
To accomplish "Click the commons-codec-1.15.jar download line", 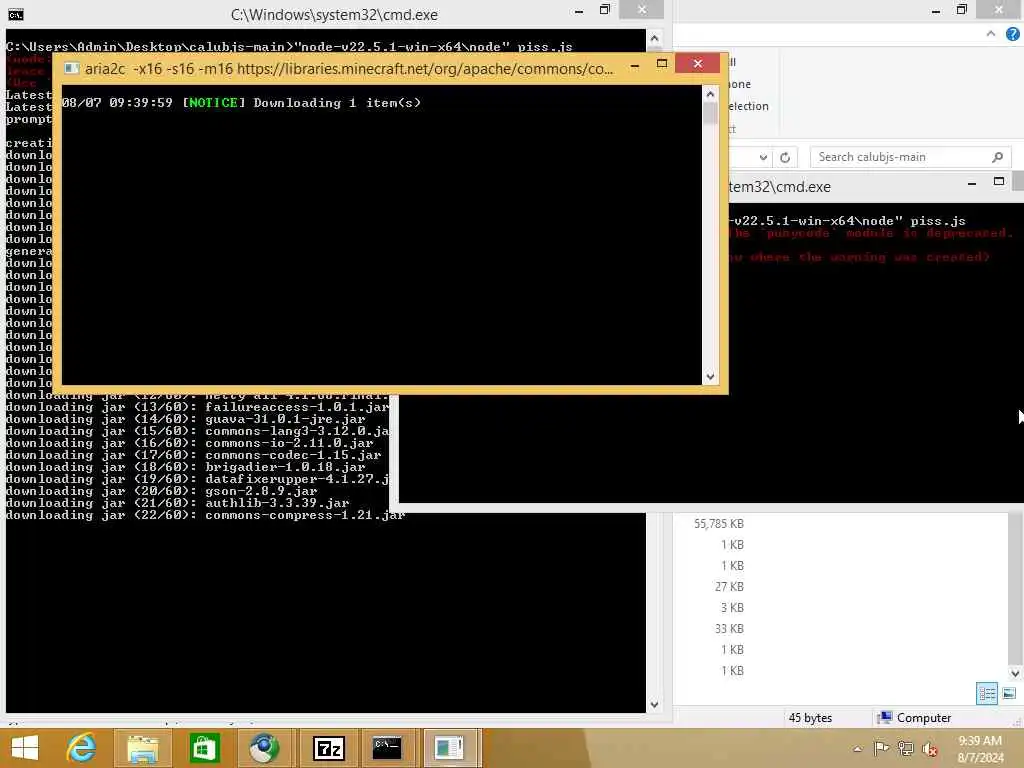I will pyautogui.click(x=193, y=455).
